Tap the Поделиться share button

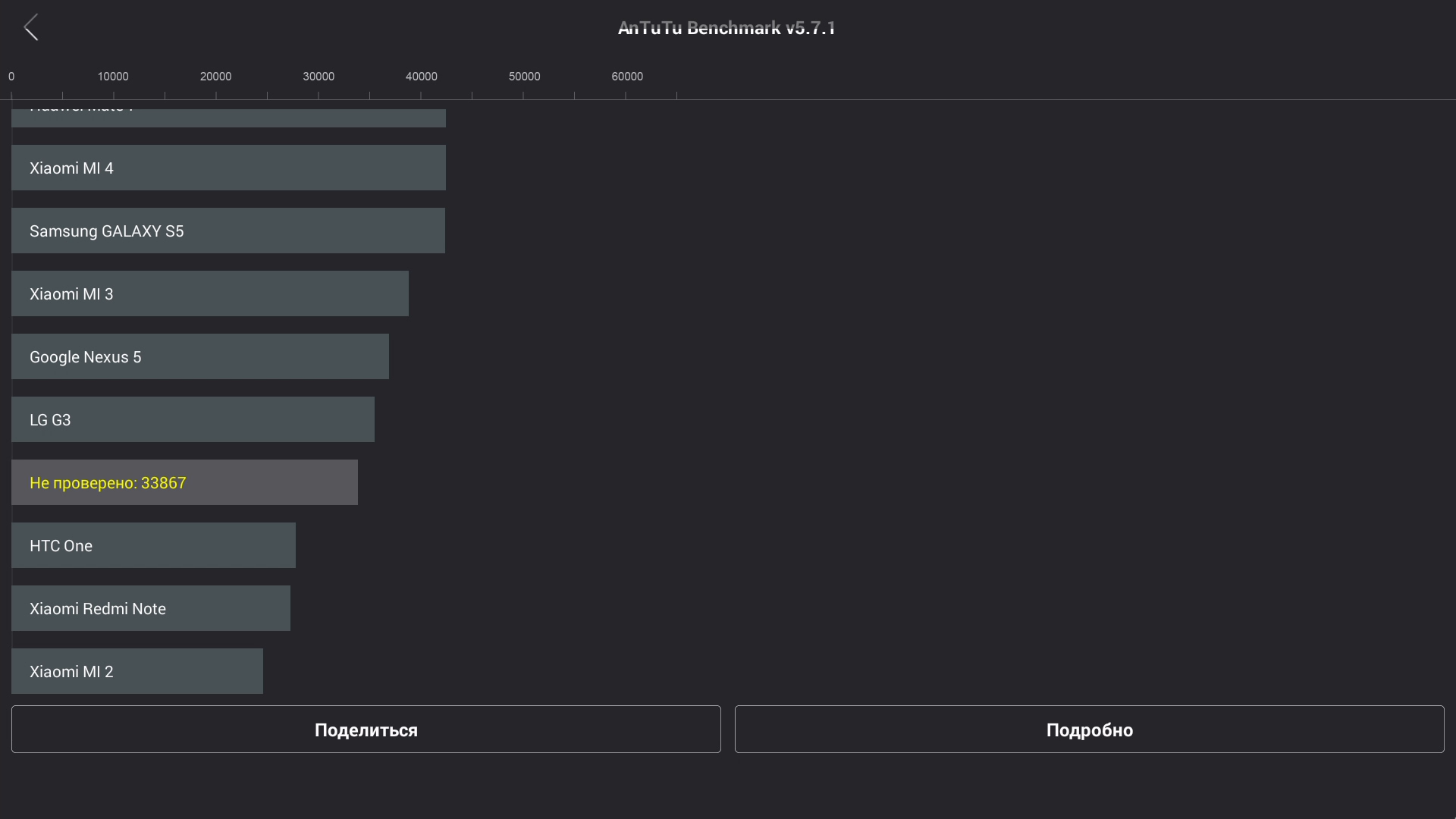[x=366, y=730]
